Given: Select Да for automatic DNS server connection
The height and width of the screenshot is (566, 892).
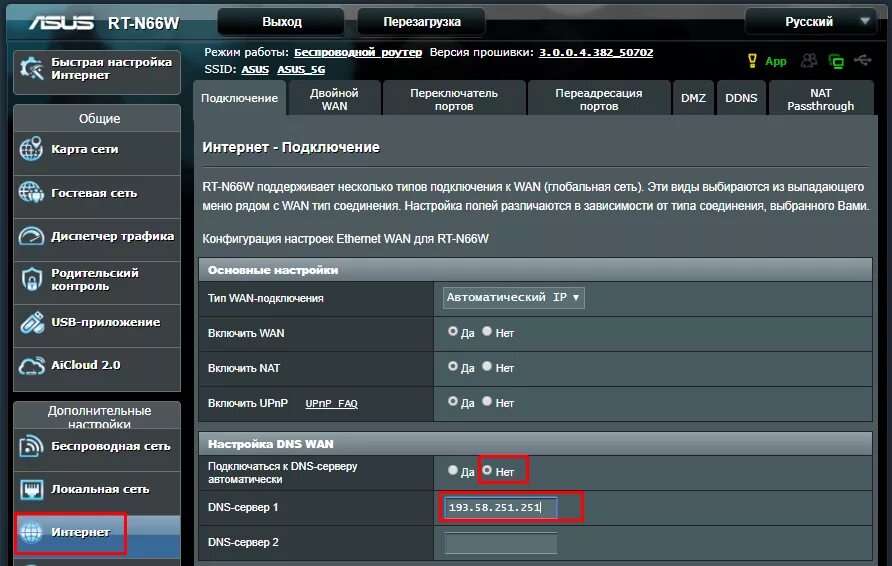Looking at the screenshot, I should pos(453,470).
